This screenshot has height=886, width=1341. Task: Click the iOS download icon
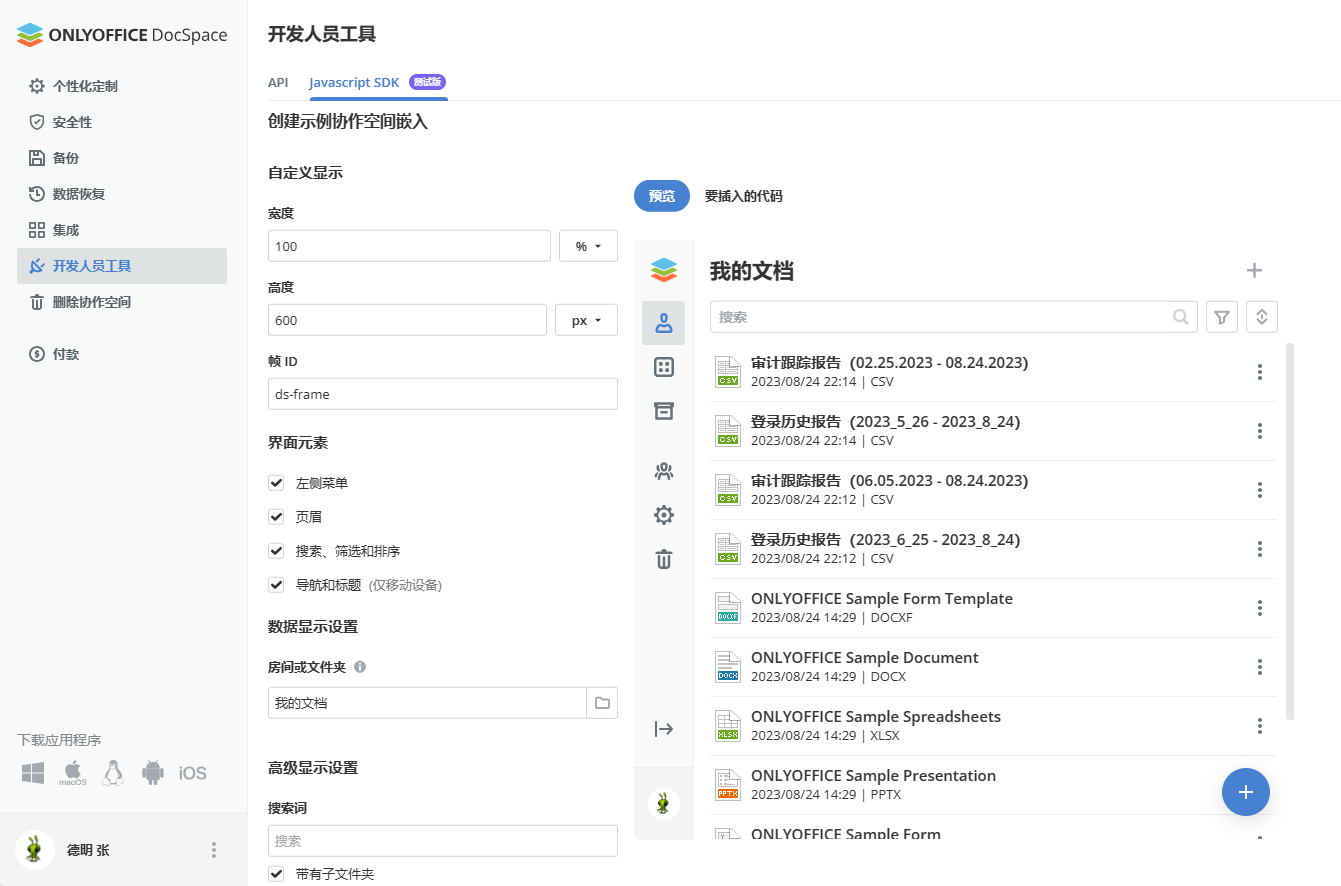click(193, 773)
